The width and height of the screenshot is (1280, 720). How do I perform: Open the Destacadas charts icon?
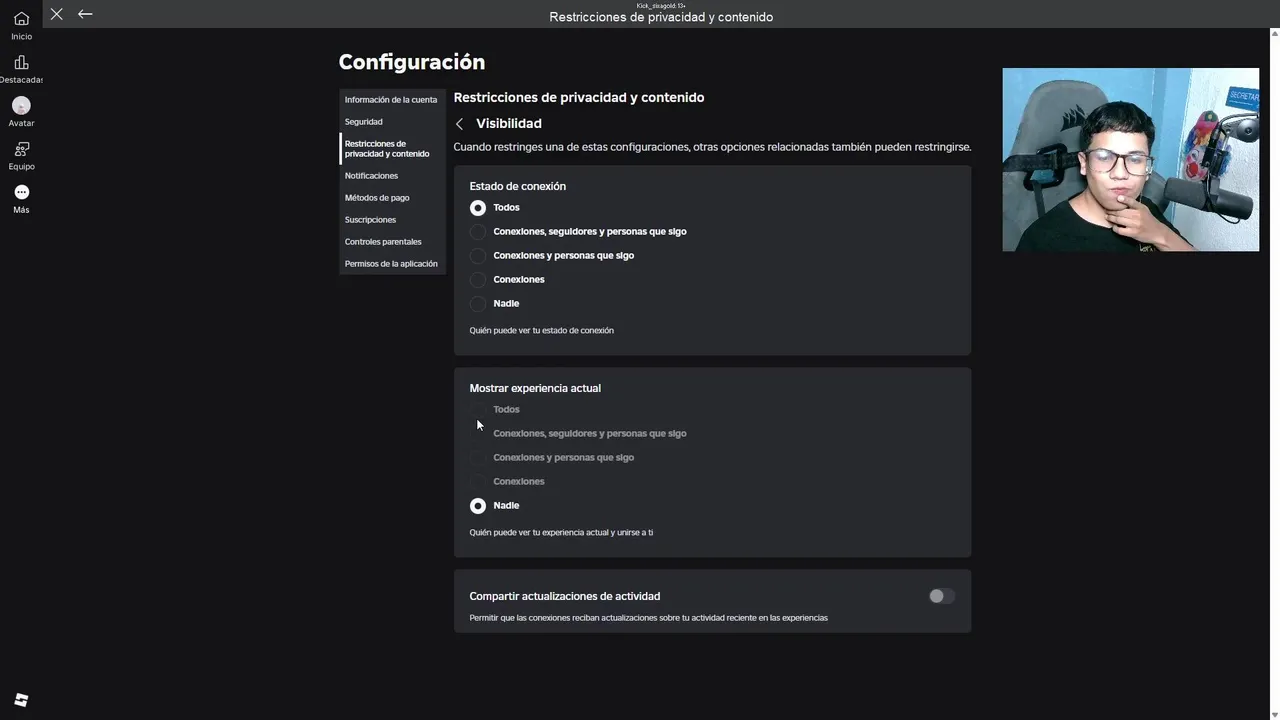point(21,63)
